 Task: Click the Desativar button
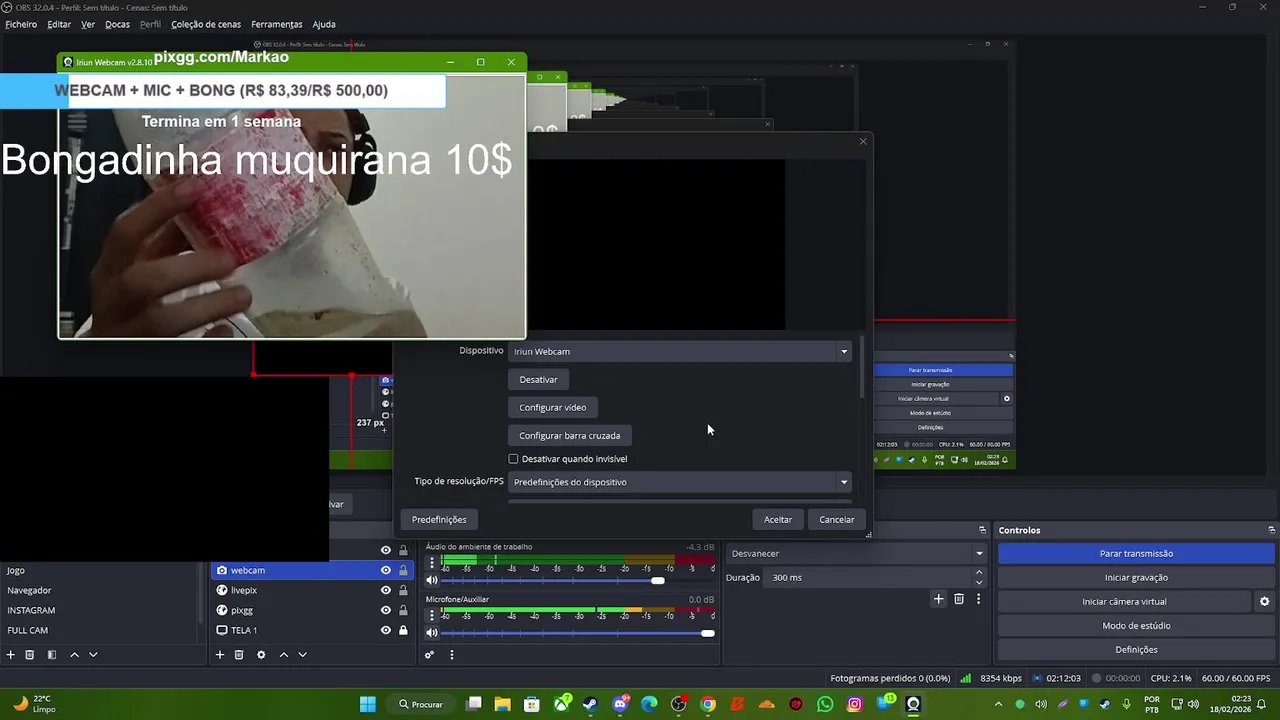pyautogui.click(x=538, y=379)
